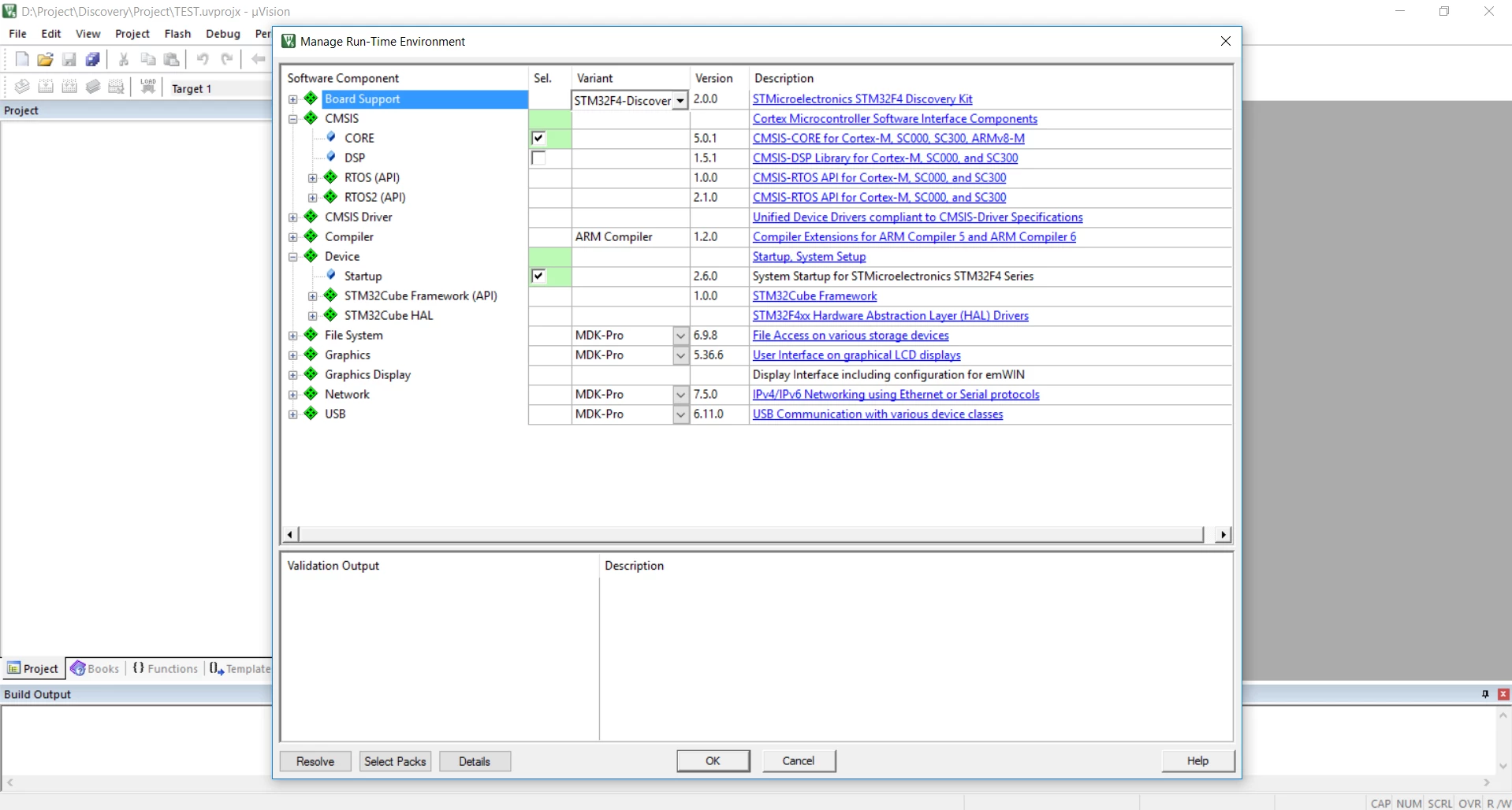
Task: Click the Cut scissors icon
Action: point(124,59)
